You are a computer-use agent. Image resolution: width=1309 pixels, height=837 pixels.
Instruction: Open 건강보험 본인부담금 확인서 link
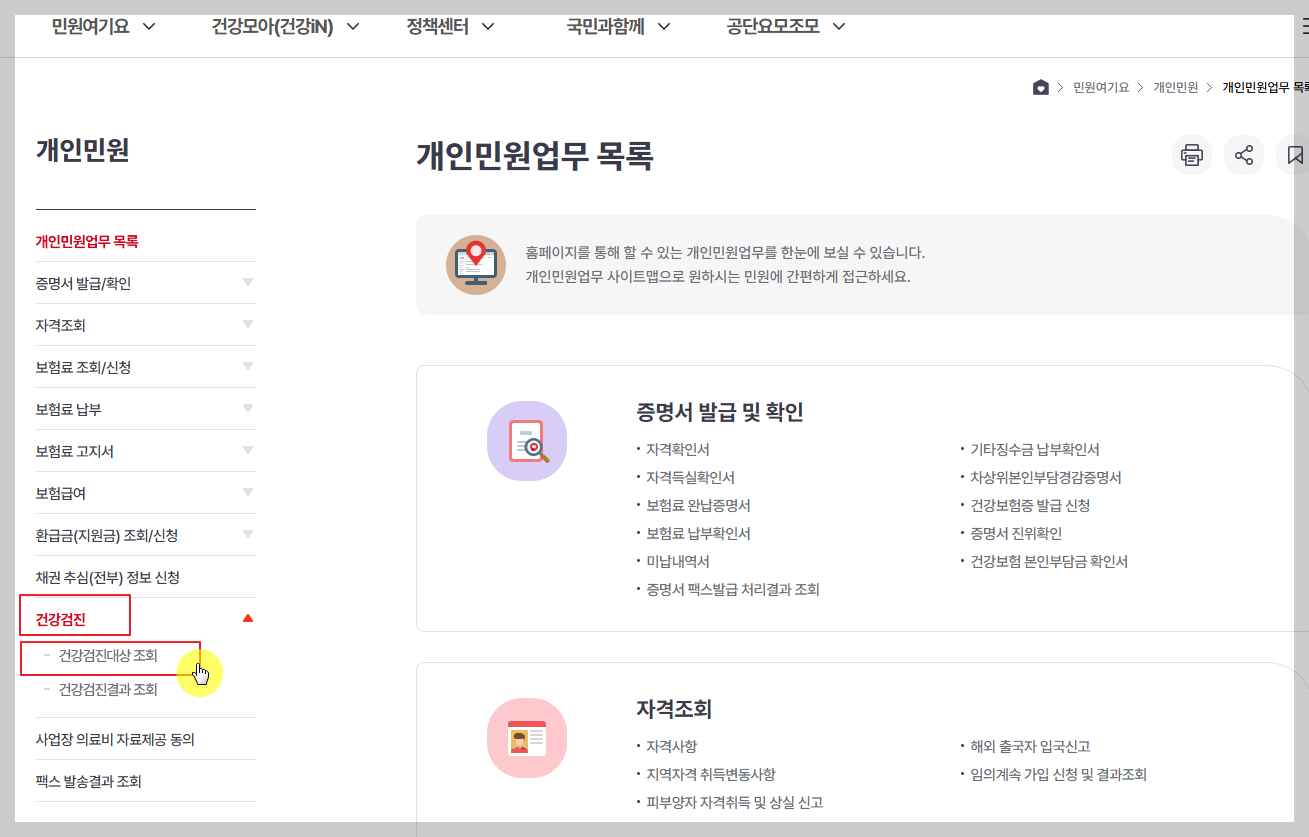(1049, 562)
